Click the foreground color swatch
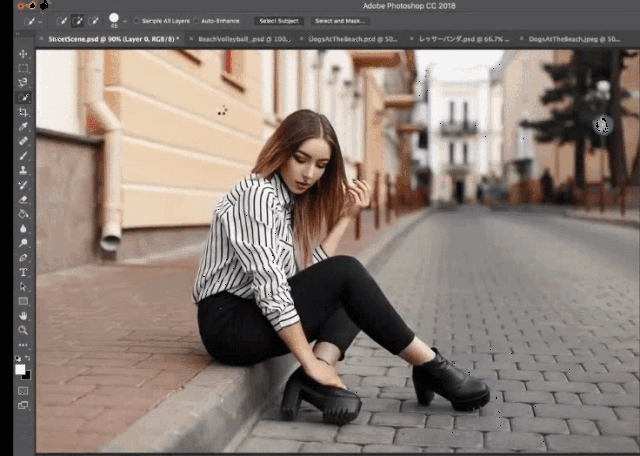The height and width of the screenshot is (456, 640). point(20,369)
